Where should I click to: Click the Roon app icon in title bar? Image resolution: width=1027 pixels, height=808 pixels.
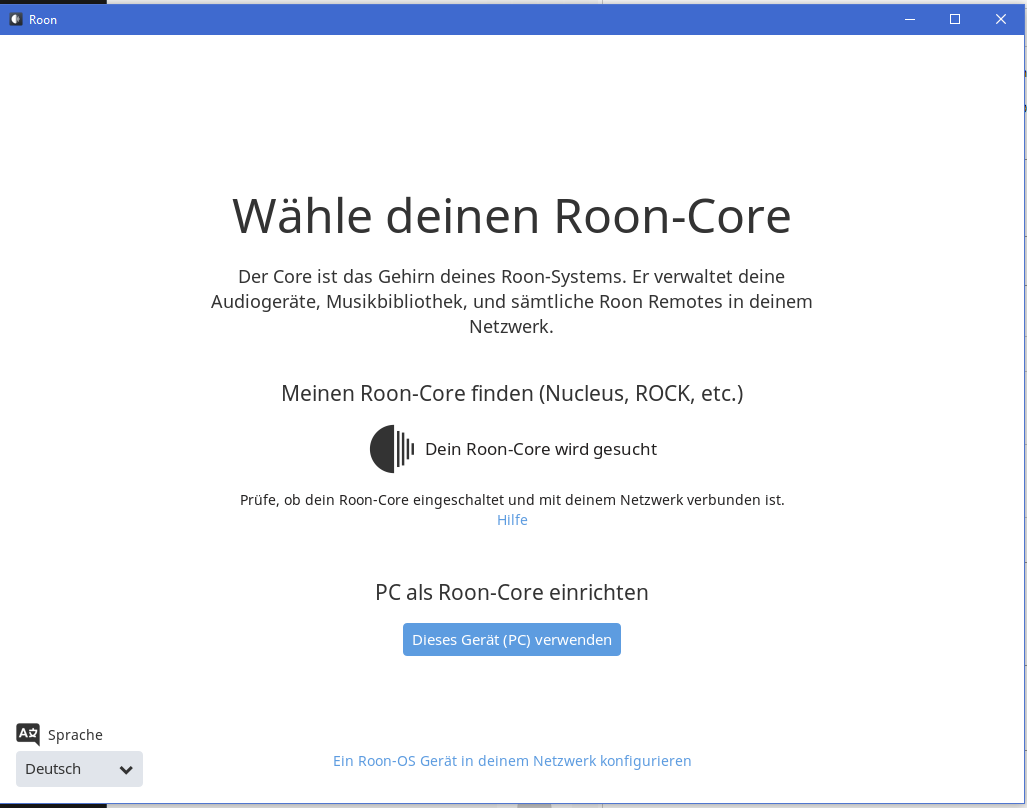[16, 20]
